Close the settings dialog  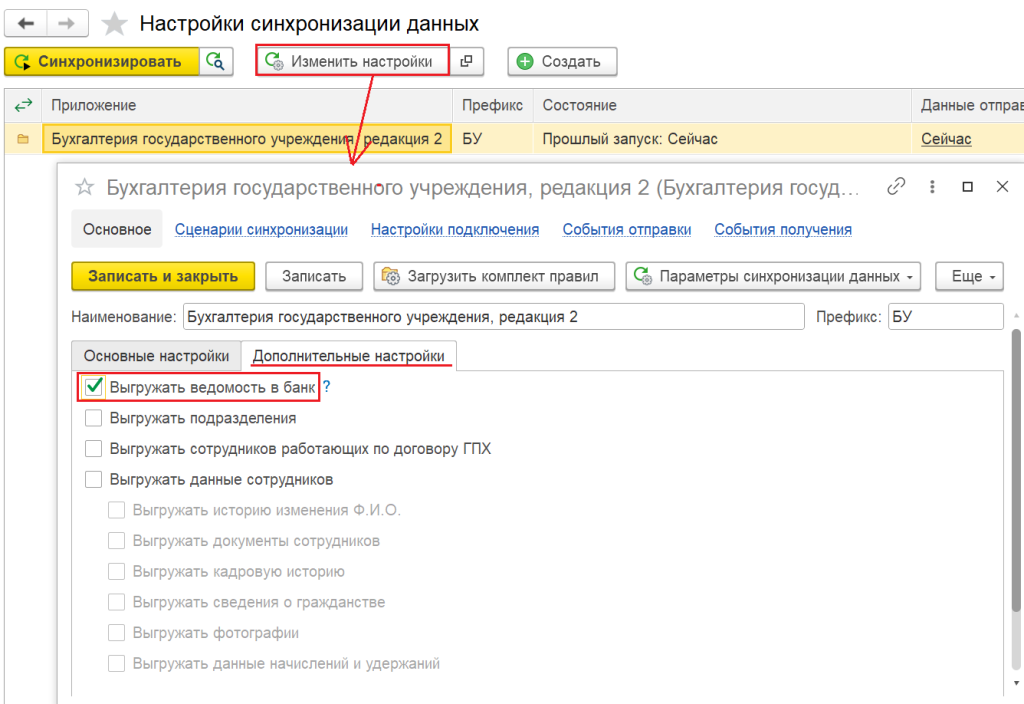click(x=1002, y=187)
